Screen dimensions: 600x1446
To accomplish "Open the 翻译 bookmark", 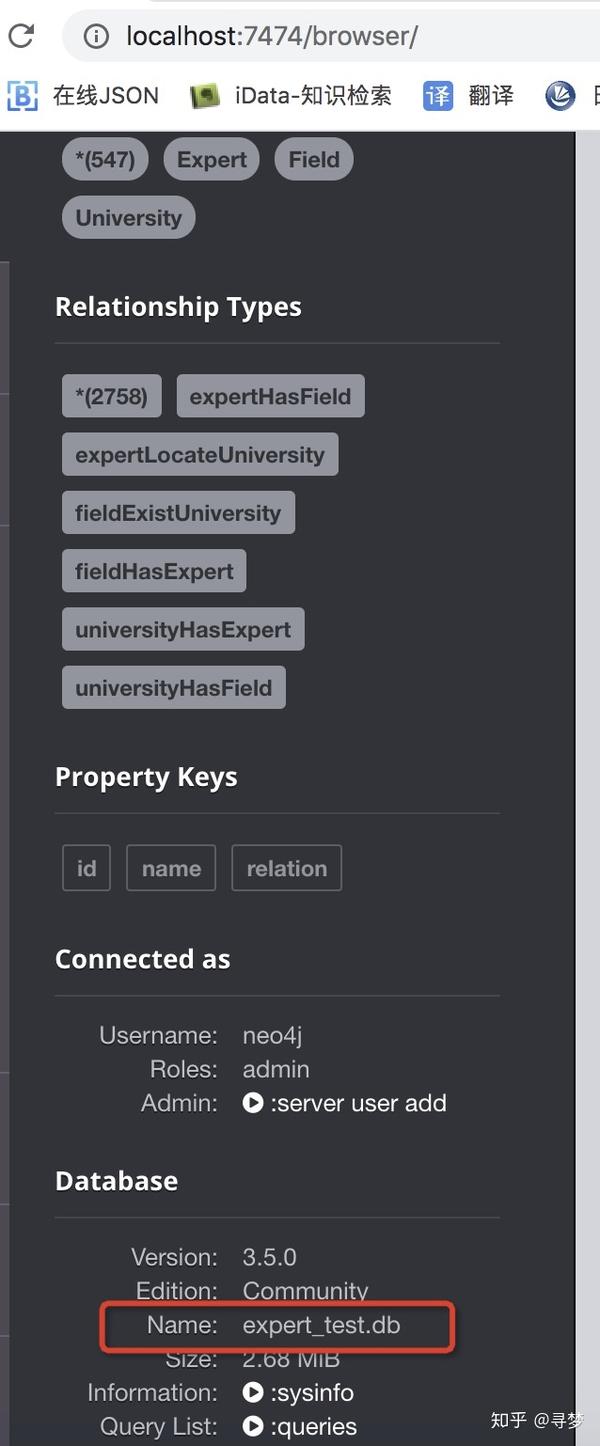I will 469,95.
